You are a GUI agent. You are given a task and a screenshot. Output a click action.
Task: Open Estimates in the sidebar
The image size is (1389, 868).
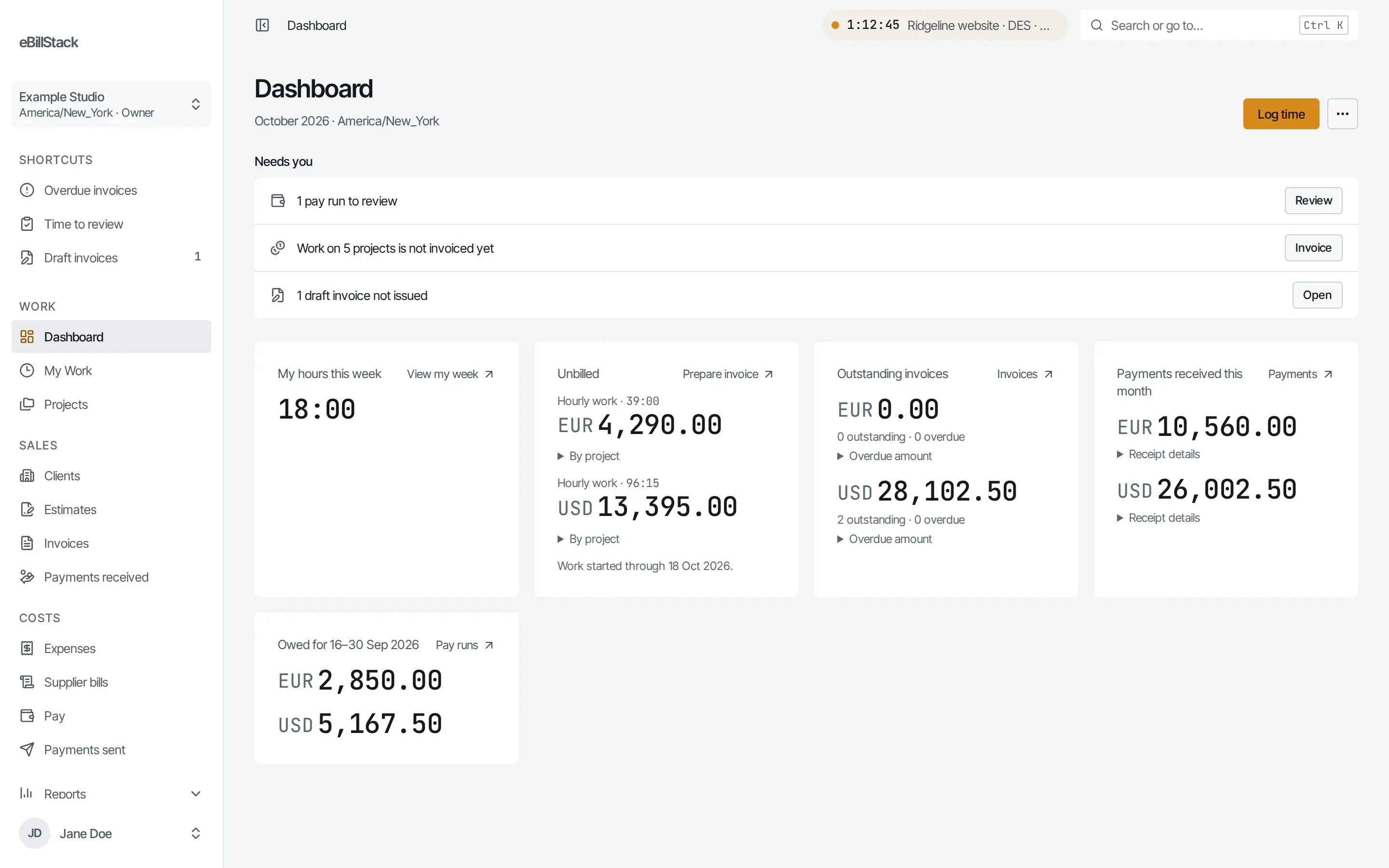coord(111,510)
